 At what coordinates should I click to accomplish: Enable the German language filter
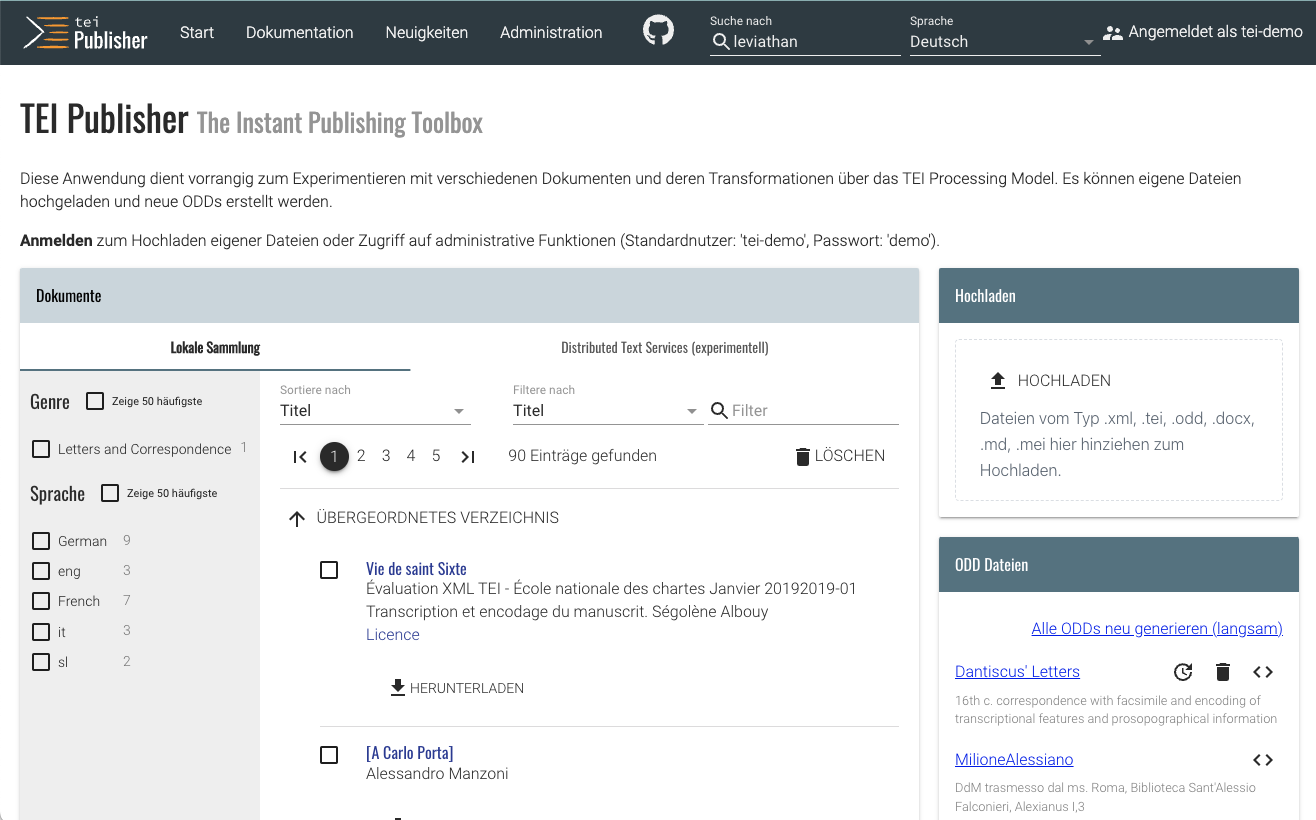tap(41, 541)
